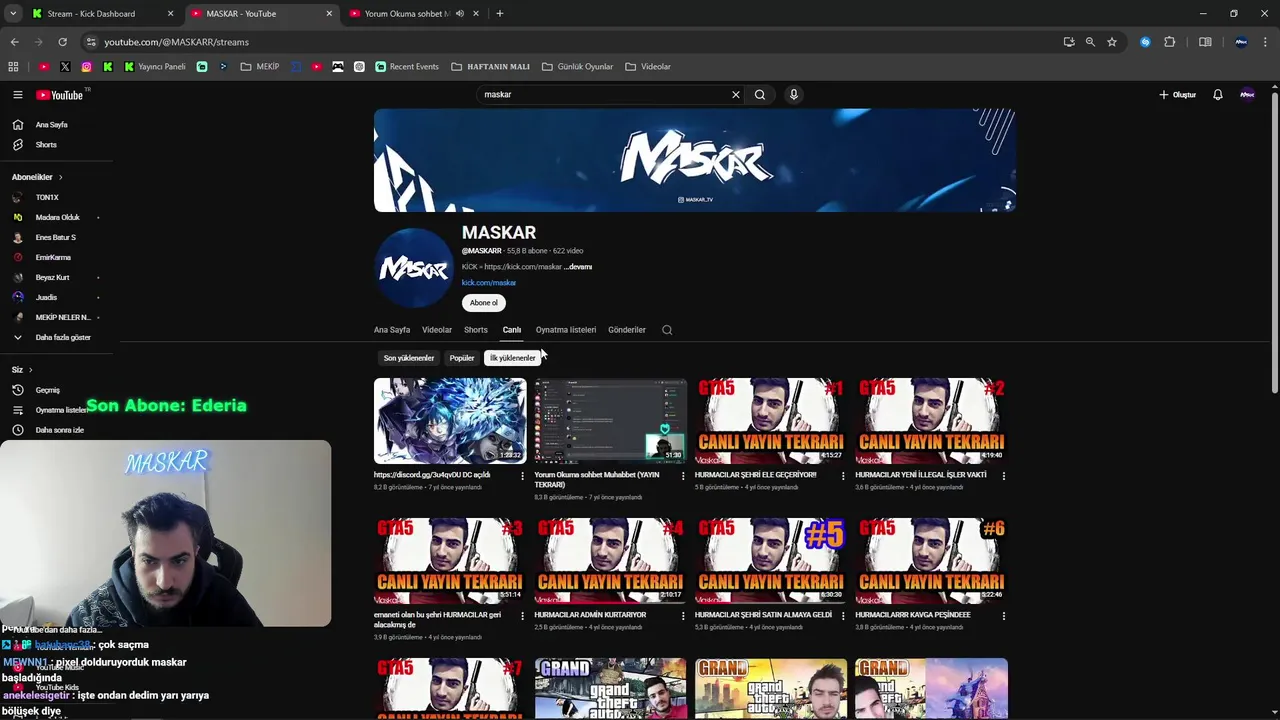
Task: Open HURMACILAR ŞEHRİ ELE GEÇERİYOR thumbnail
Action: [x=771, y=421]
